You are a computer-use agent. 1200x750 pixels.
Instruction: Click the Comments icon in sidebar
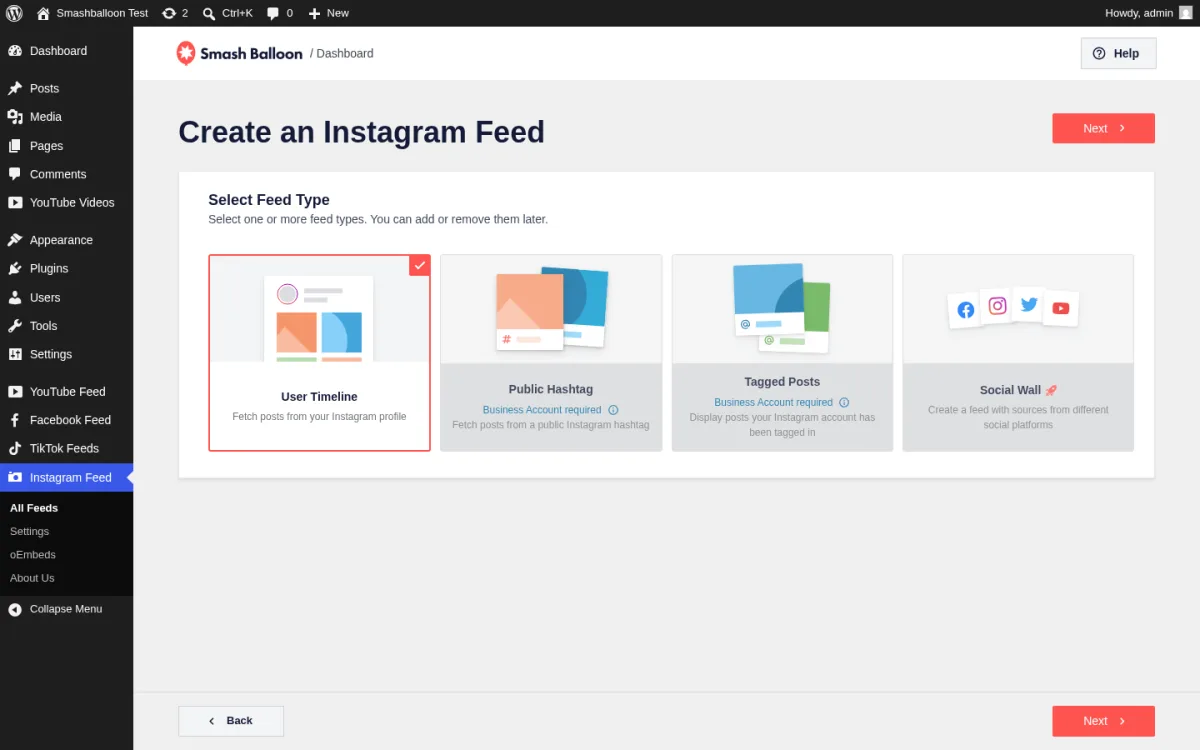[15, 174]
